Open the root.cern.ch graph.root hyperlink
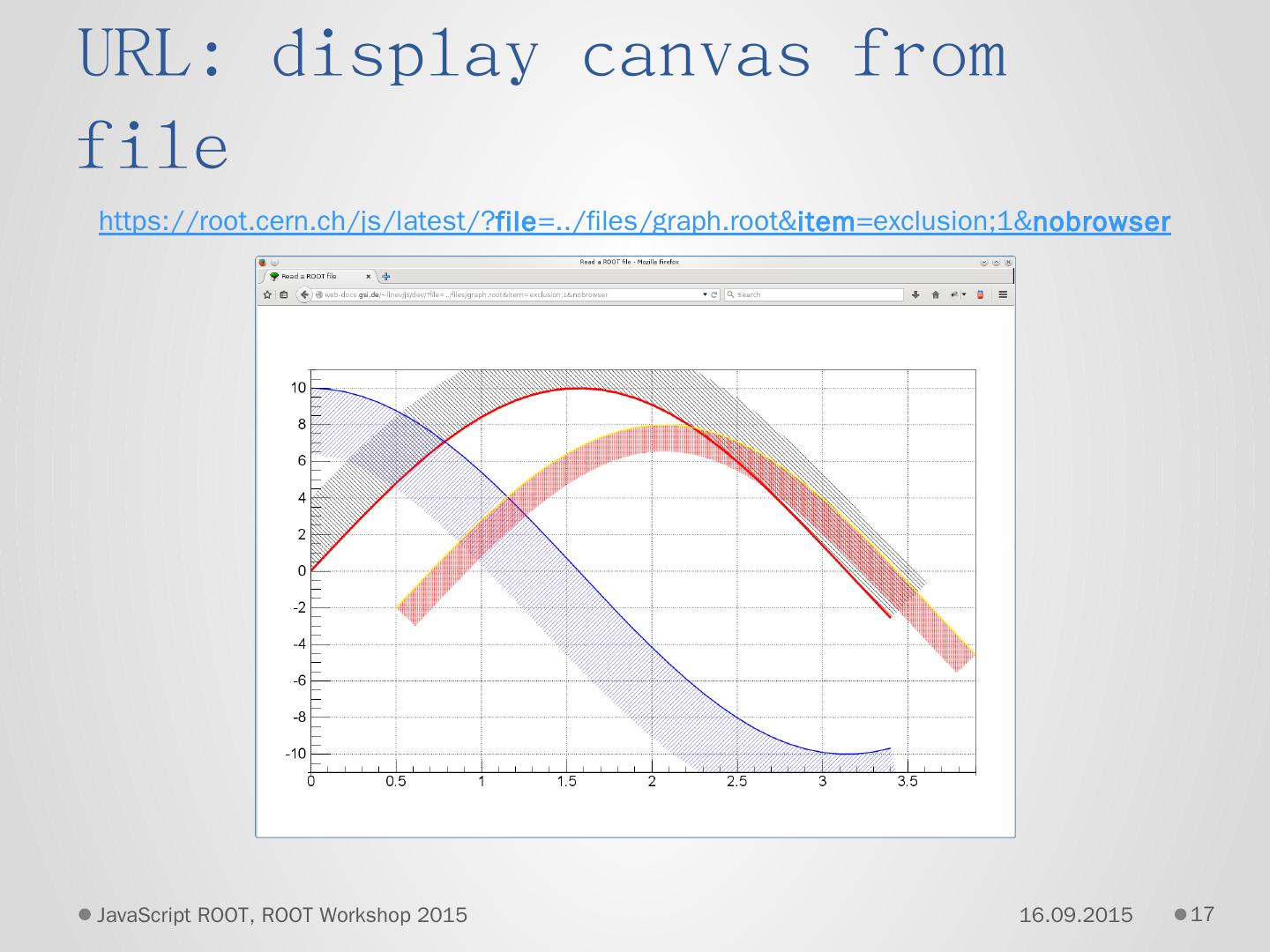The width and height of the screenshot is (1270, 952). pos(634,221)
